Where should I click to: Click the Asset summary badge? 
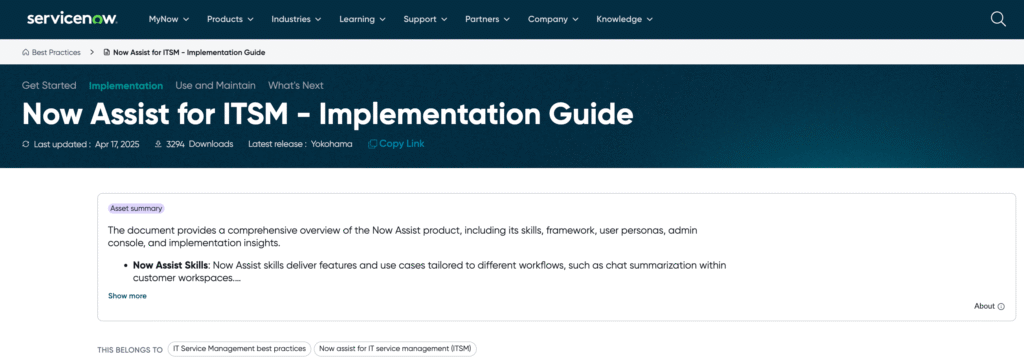[x=136, y=208]
